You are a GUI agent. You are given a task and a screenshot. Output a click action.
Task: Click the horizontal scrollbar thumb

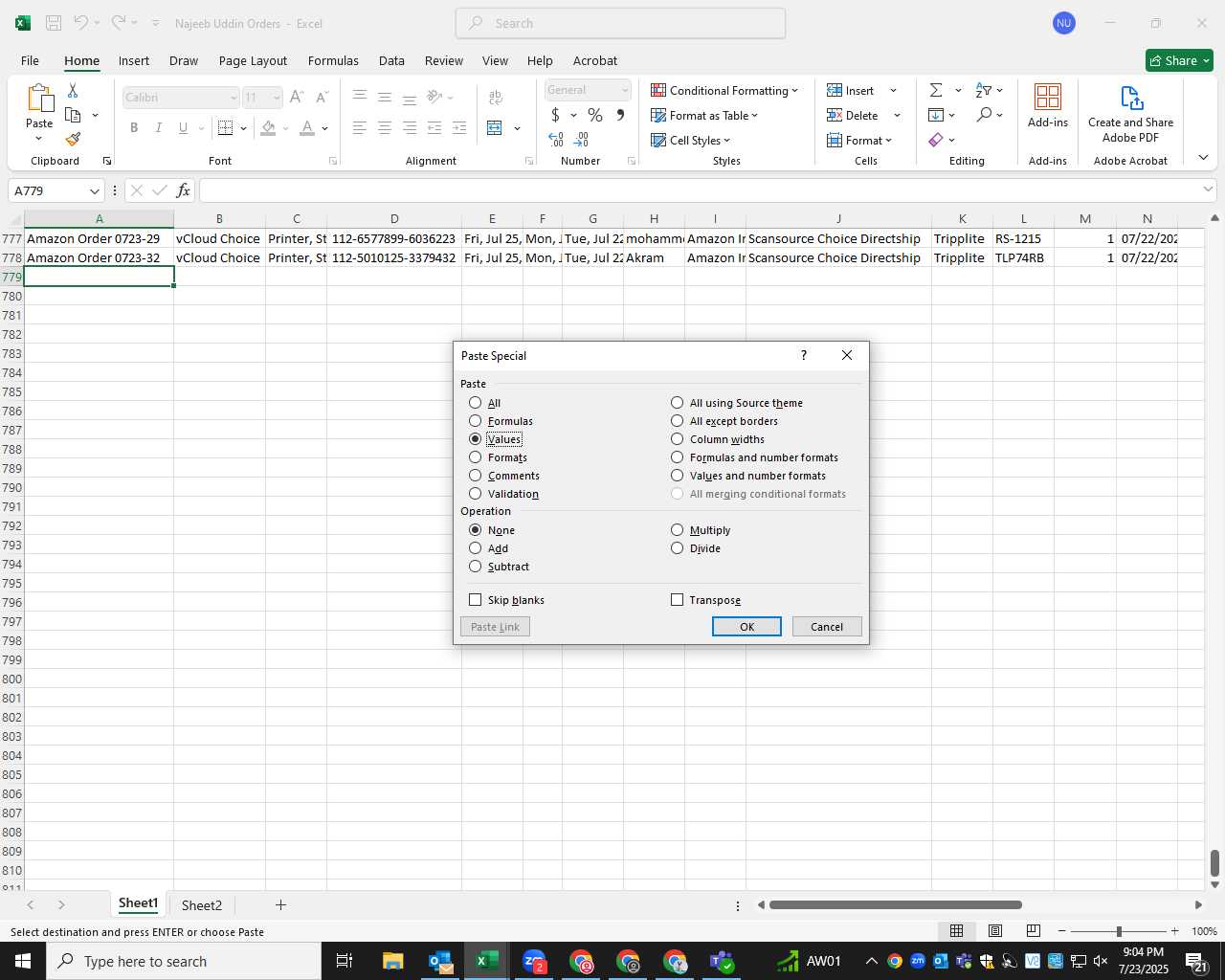click(895, 904)
